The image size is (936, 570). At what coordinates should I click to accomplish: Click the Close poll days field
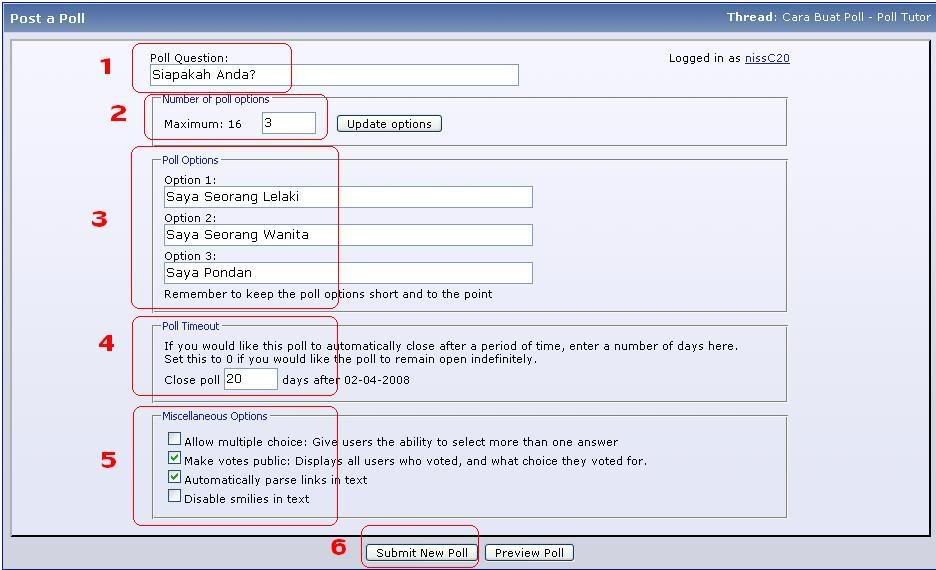(251, 379)
